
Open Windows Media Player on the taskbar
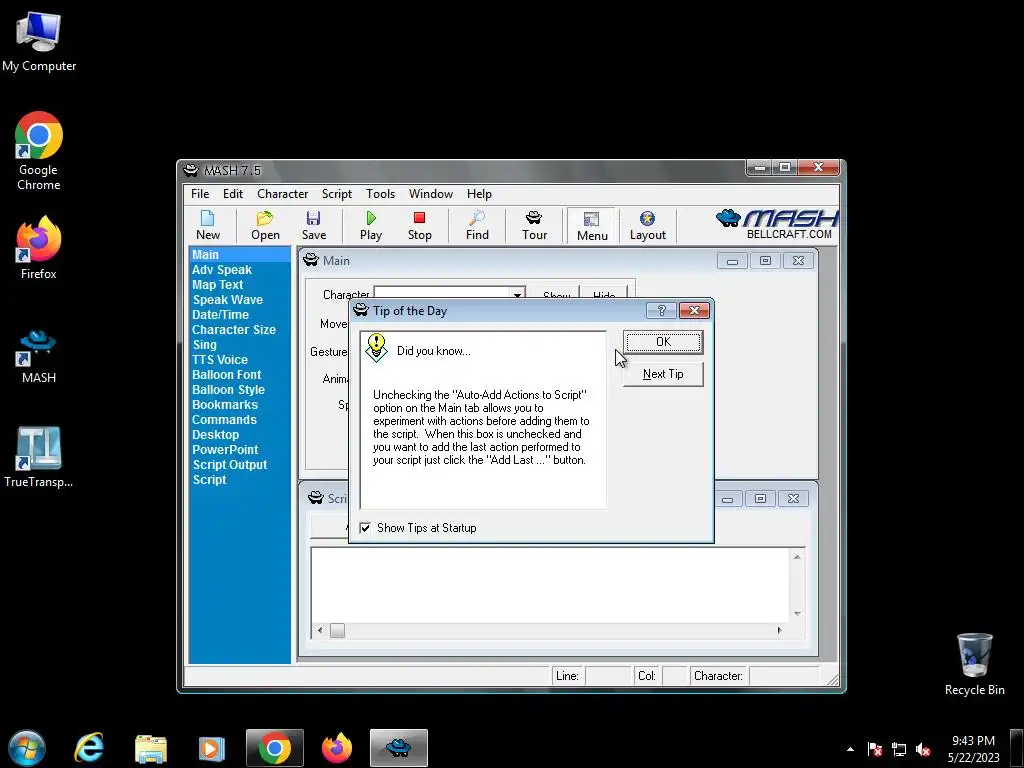(x=211, y=748)
